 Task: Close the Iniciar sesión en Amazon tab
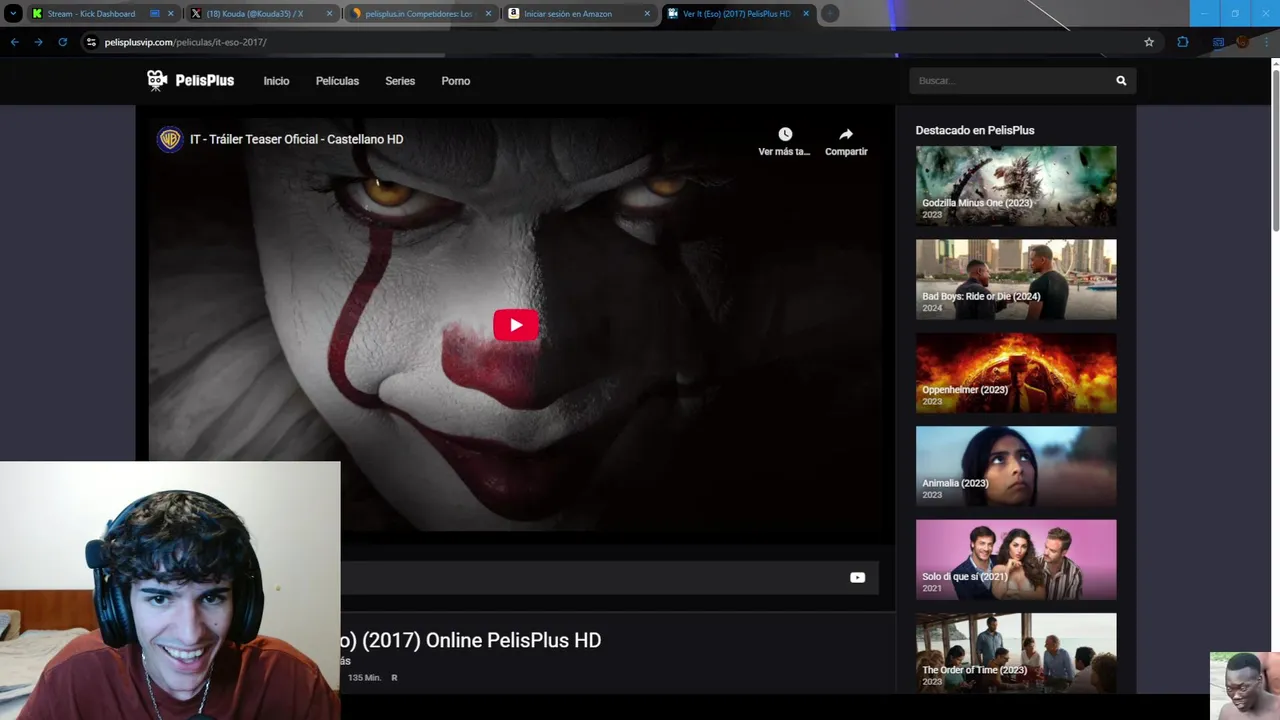pos(647,14)
